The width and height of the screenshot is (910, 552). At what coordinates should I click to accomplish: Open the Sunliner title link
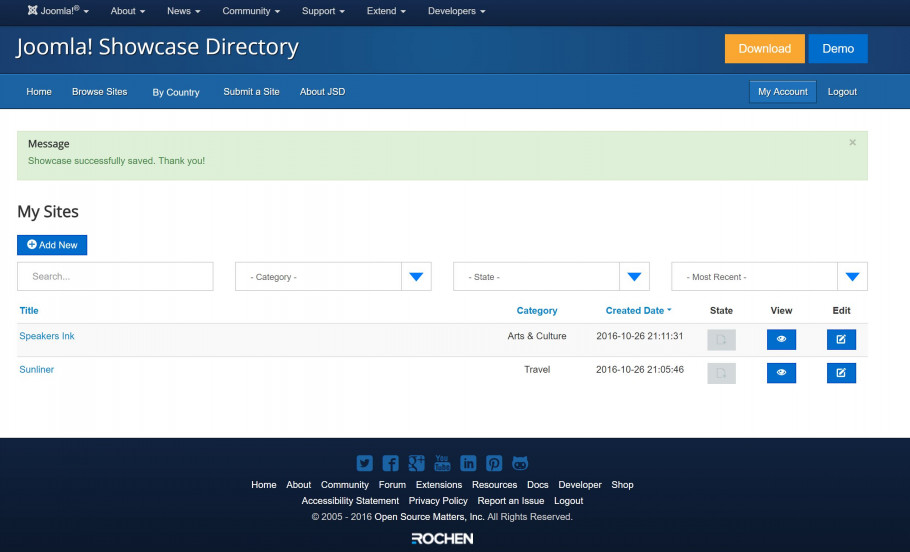coord(37,370)
